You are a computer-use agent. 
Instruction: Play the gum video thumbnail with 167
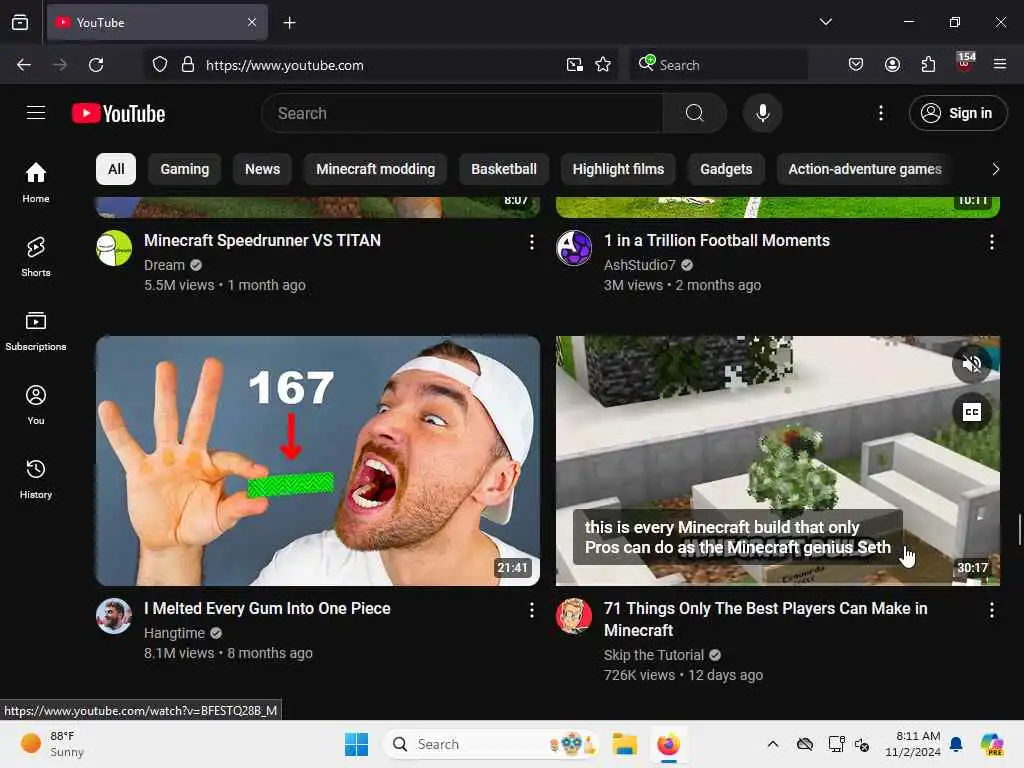click(318, 460)
